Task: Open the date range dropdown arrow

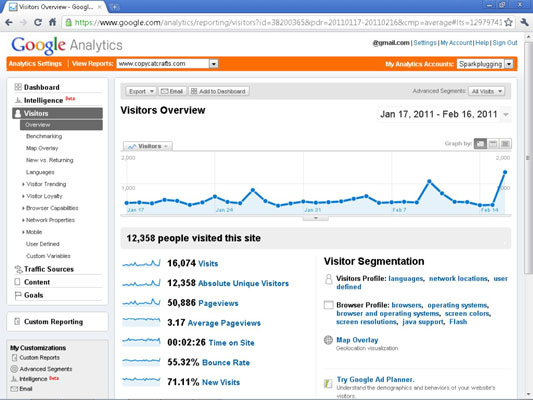Action: pyautogui.click(x=506, y=115)
